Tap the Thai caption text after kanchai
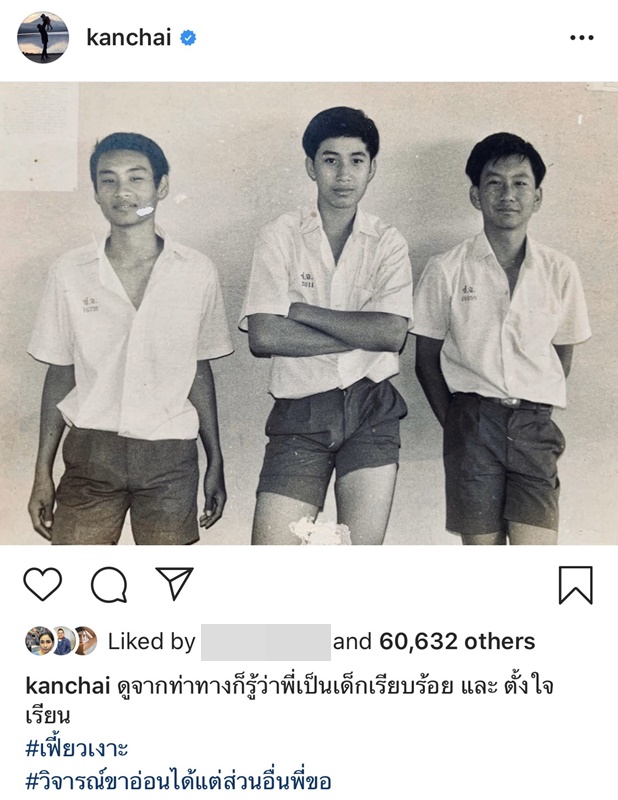618x800 pixels. click(290, 701)
